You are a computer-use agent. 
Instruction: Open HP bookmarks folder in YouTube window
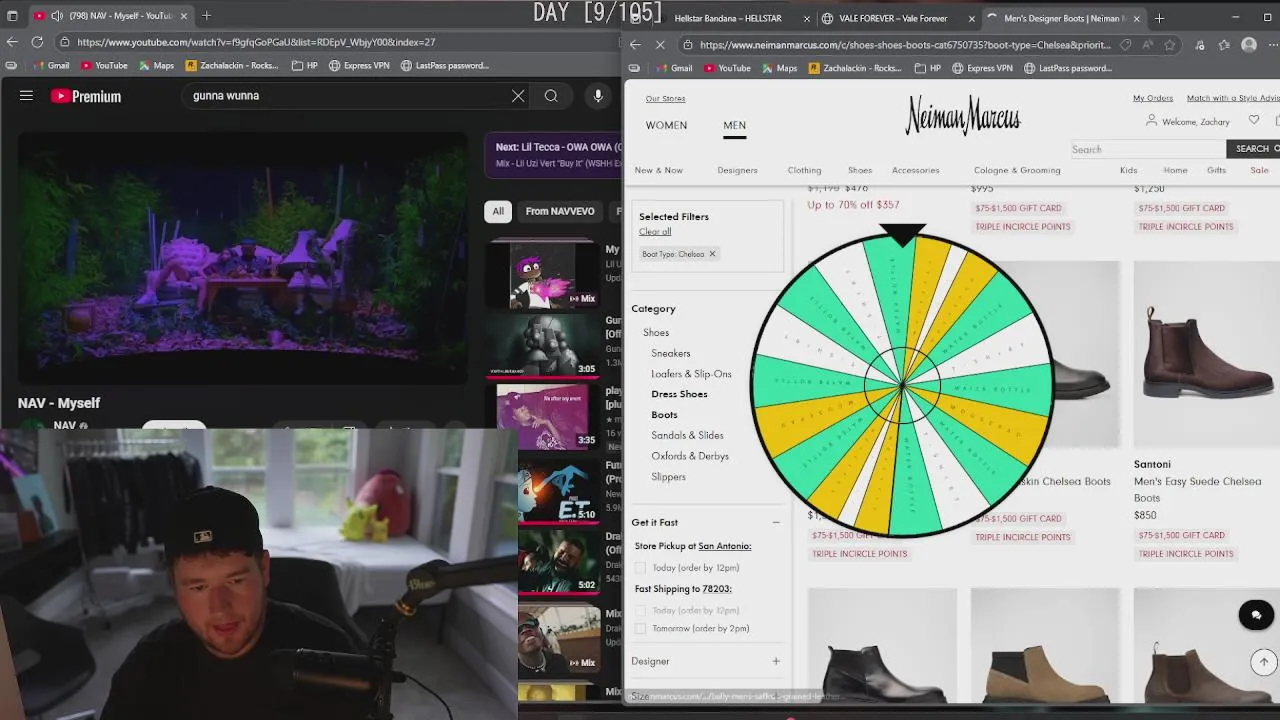tap(305, 66)
